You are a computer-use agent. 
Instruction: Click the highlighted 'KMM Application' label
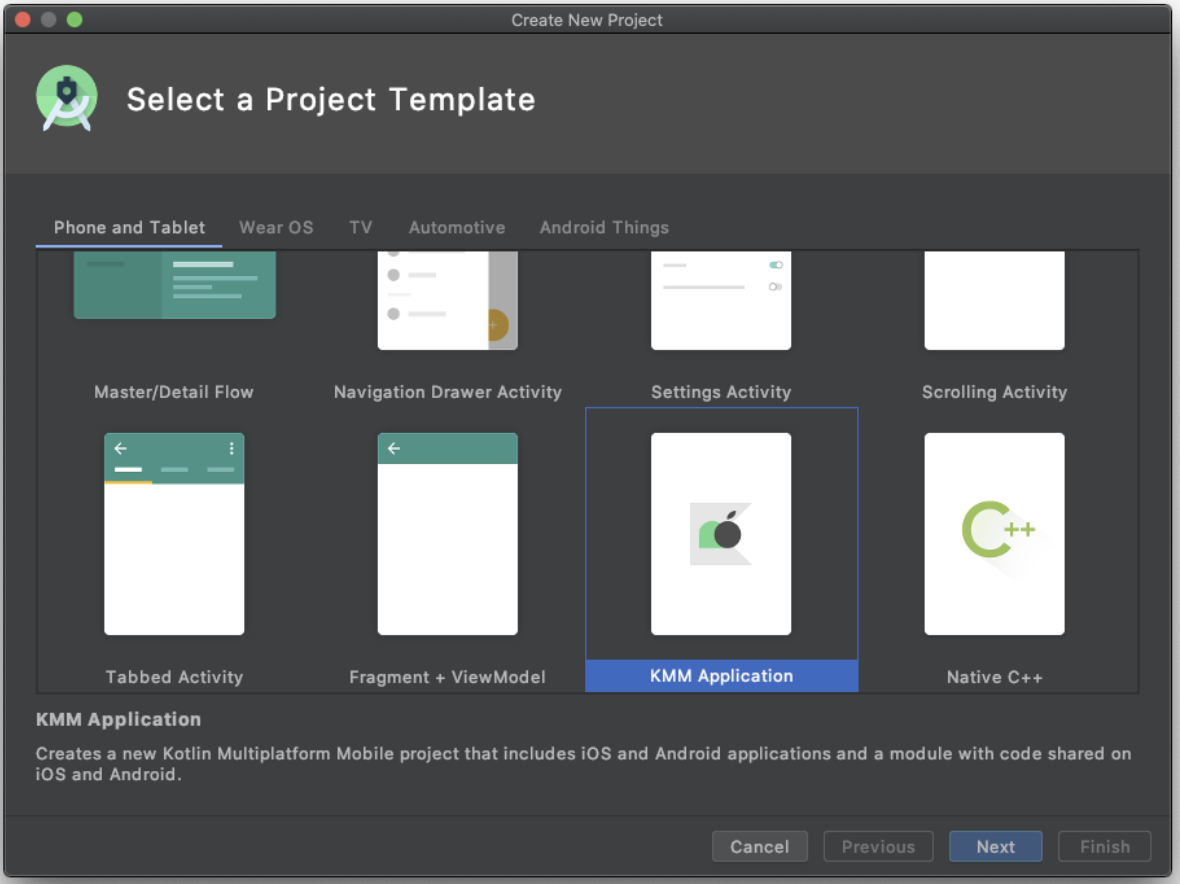pos(722,676)
